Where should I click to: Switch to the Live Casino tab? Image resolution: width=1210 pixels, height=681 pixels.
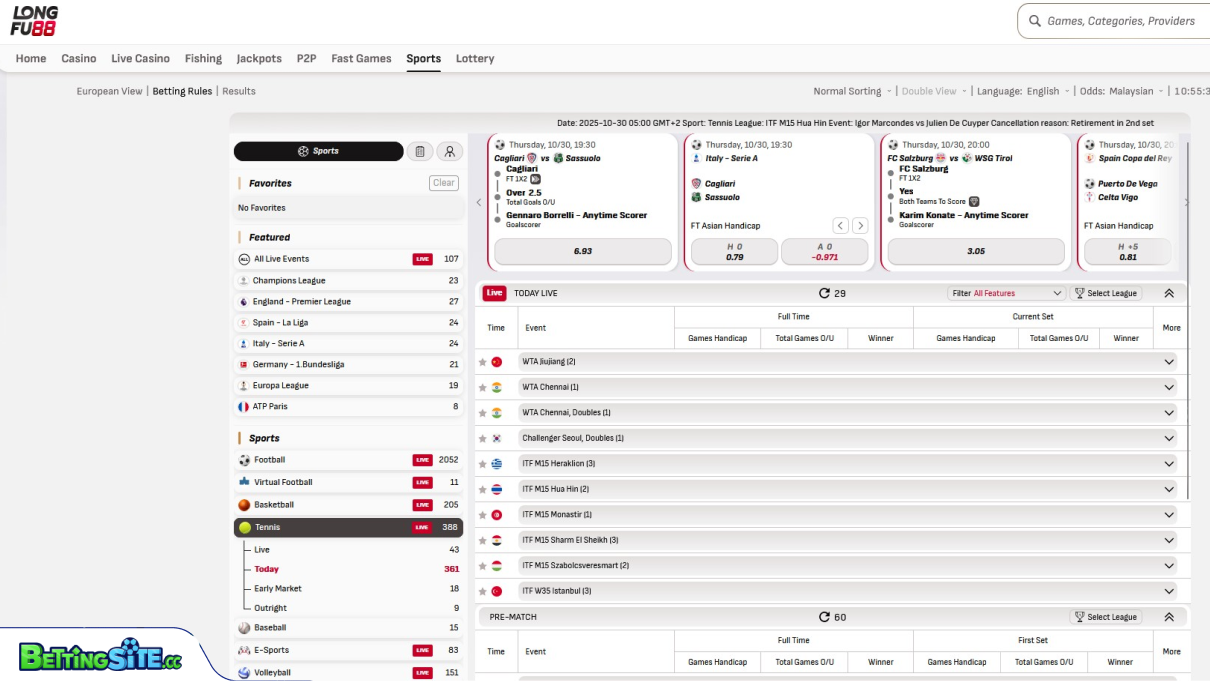click(140, 58)
